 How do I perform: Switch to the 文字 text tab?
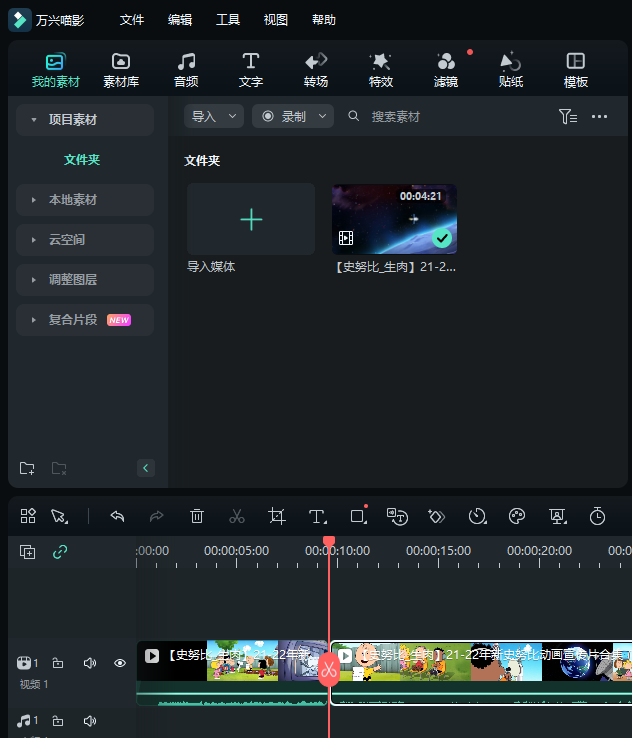(x=251, y=70)
